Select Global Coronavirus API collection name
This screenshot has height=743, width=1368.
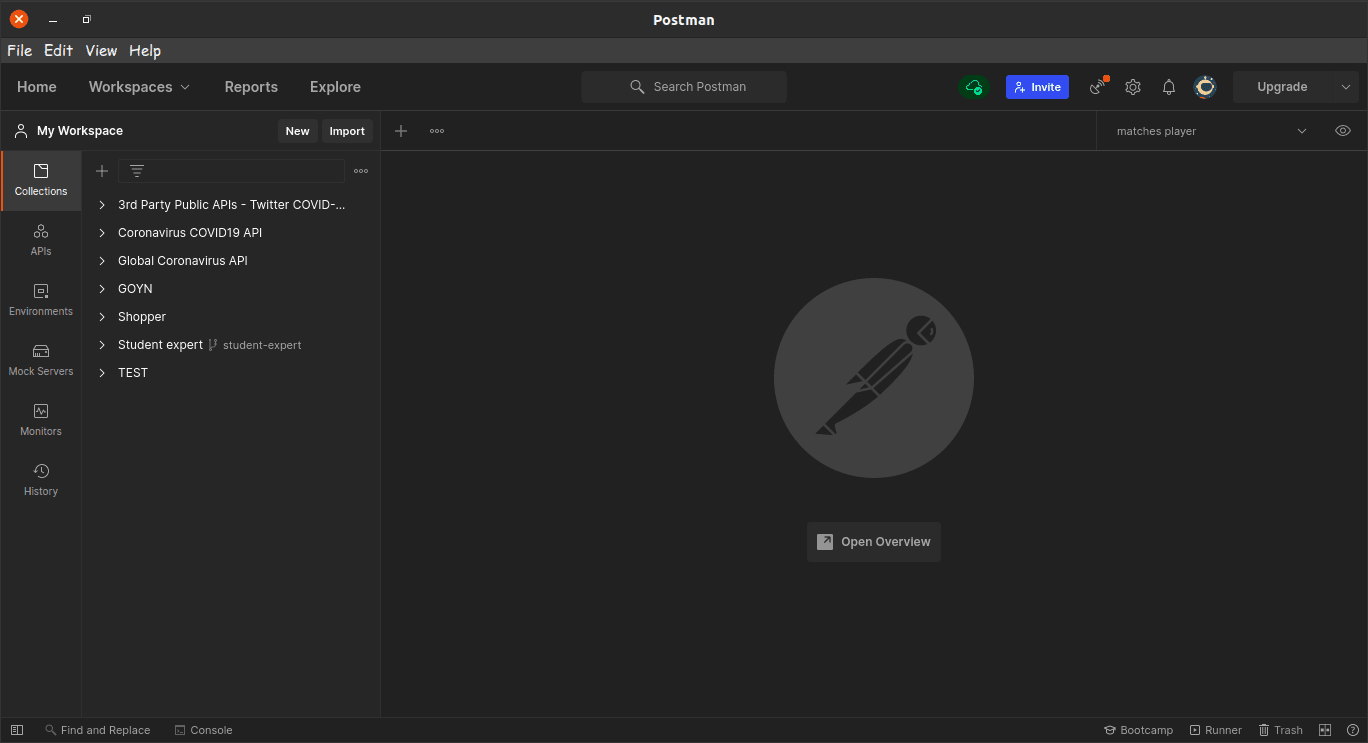point(183,261)
